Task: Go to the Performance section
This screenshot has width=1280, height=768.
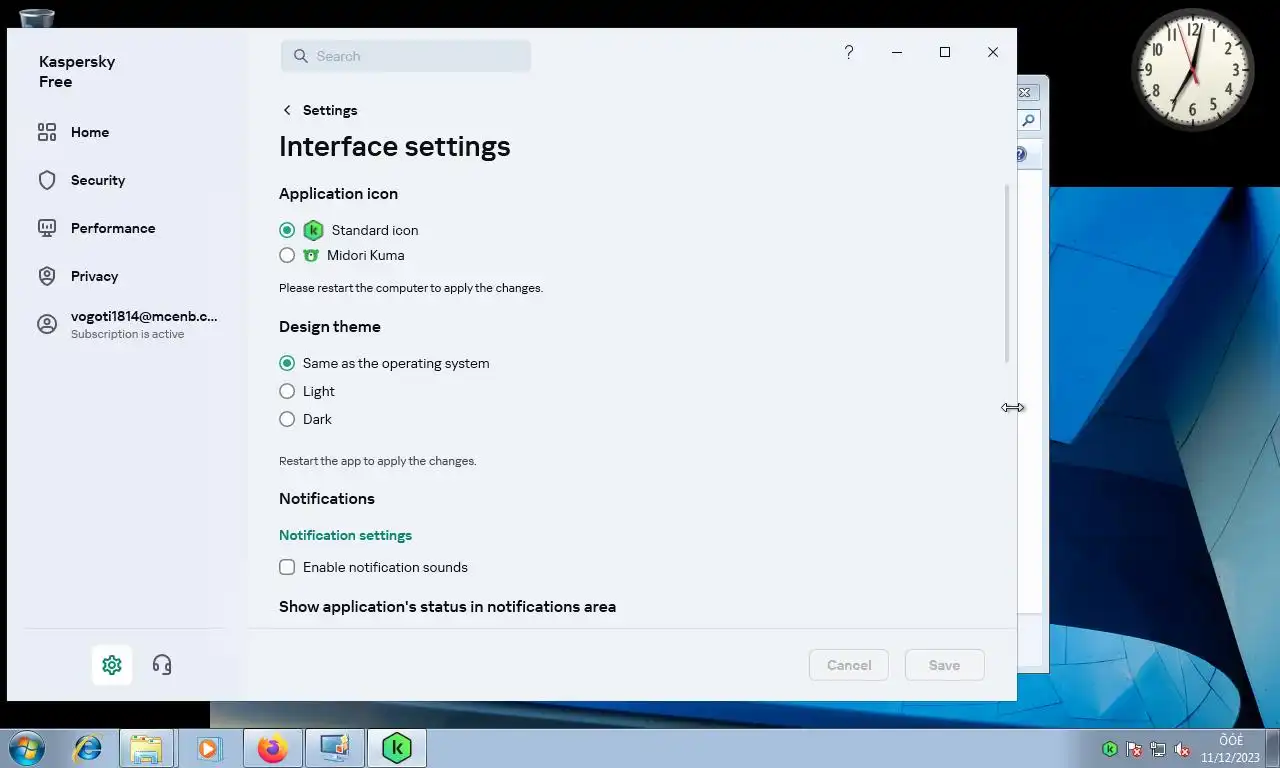Action: point(113,228)
